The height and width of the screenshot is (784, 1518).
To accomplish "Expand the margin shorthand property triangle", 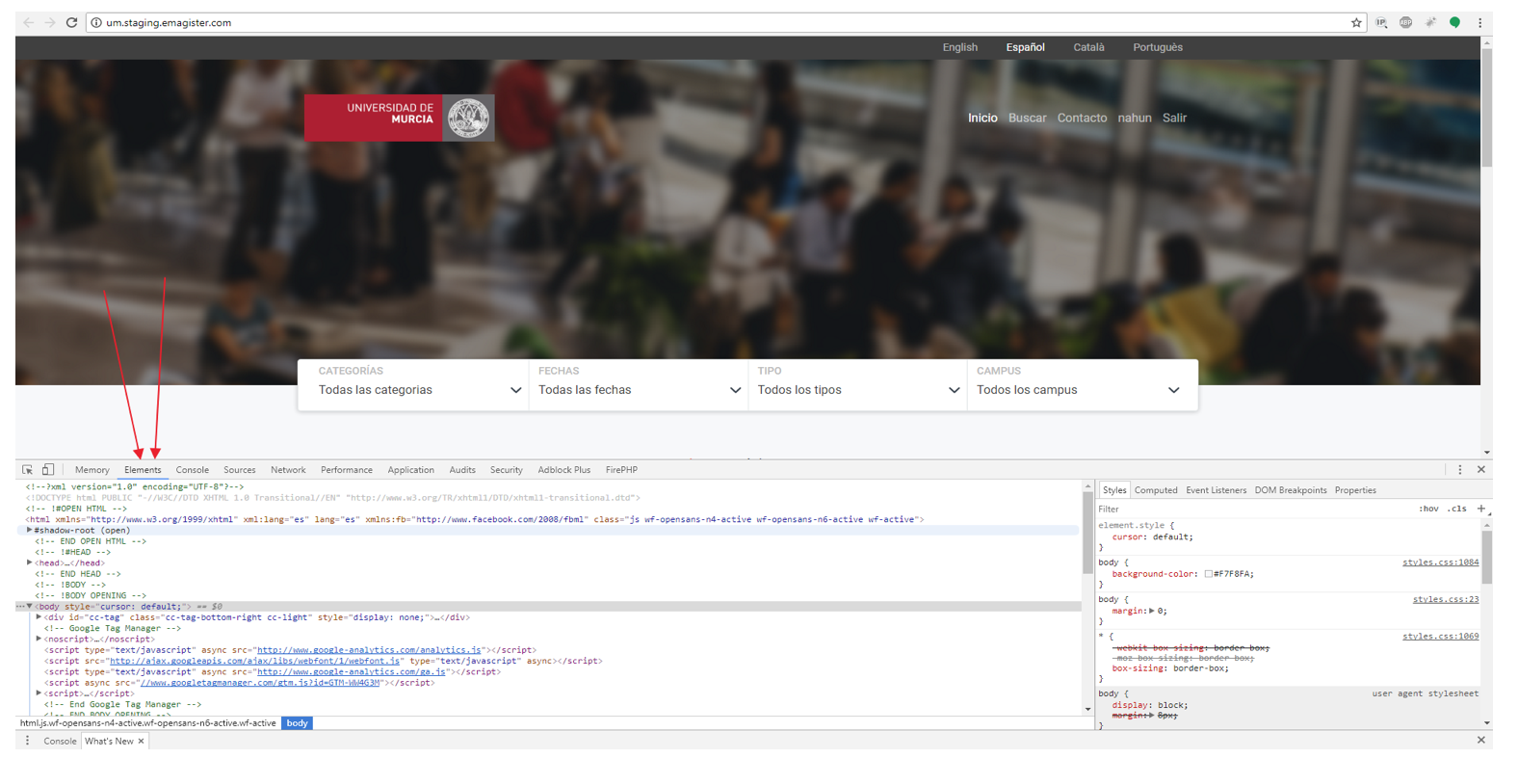I will click(x=1152, y=611).
